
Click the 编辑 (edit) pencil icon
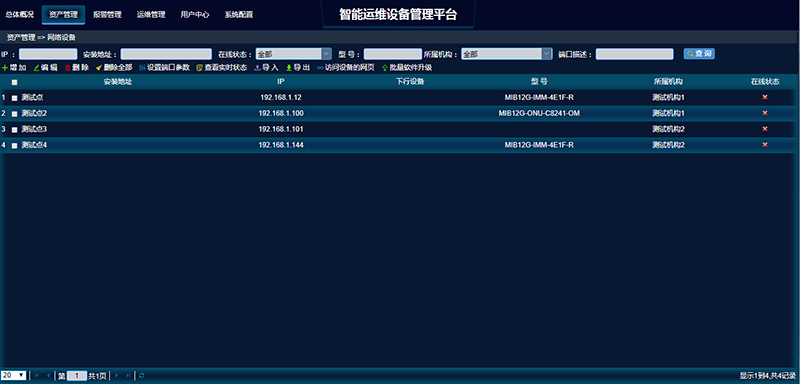pos(36,67)
